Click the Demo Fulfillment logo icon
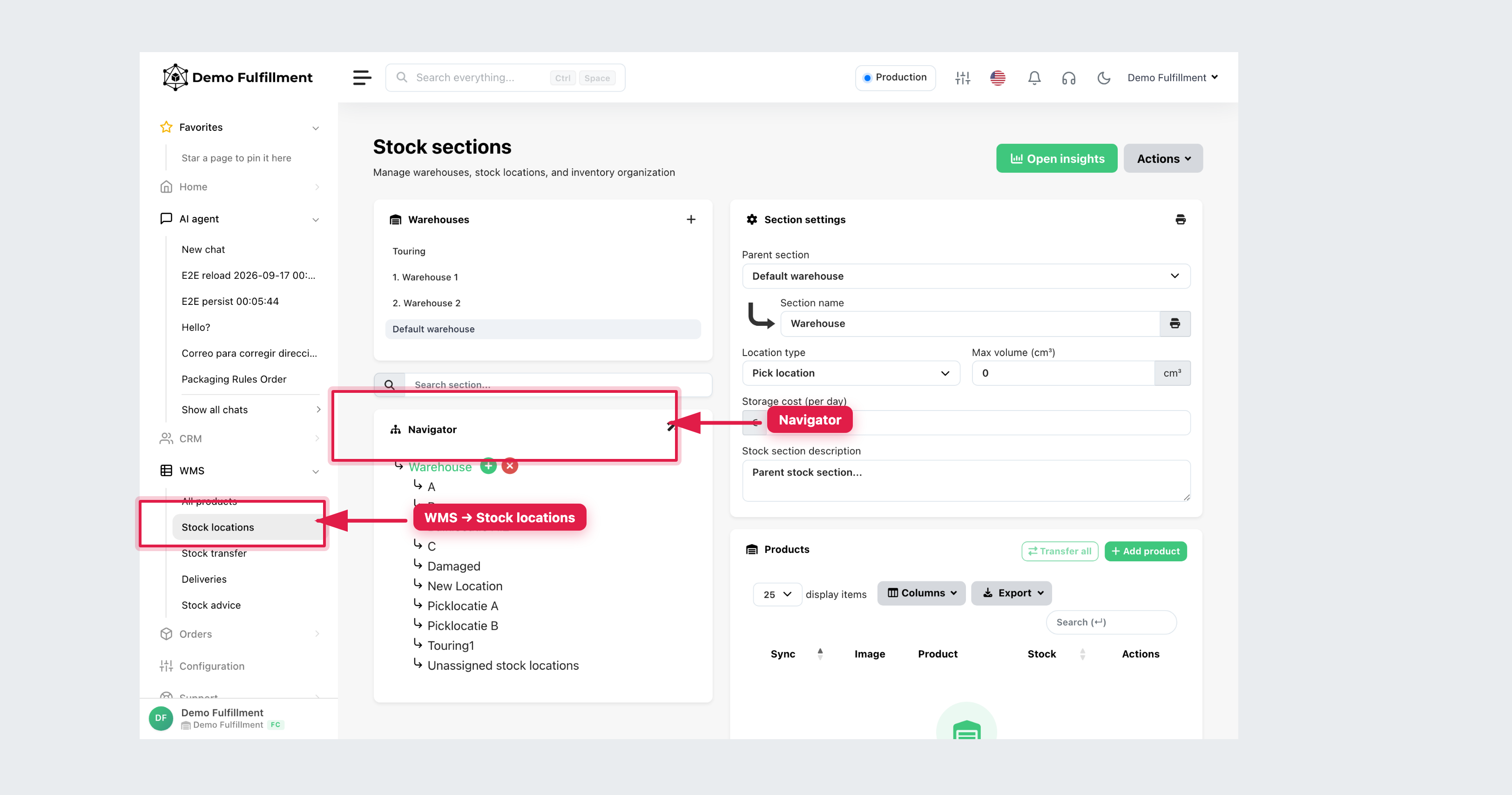The height and width of the screenshot is (795, 1512). click(175, 77)
